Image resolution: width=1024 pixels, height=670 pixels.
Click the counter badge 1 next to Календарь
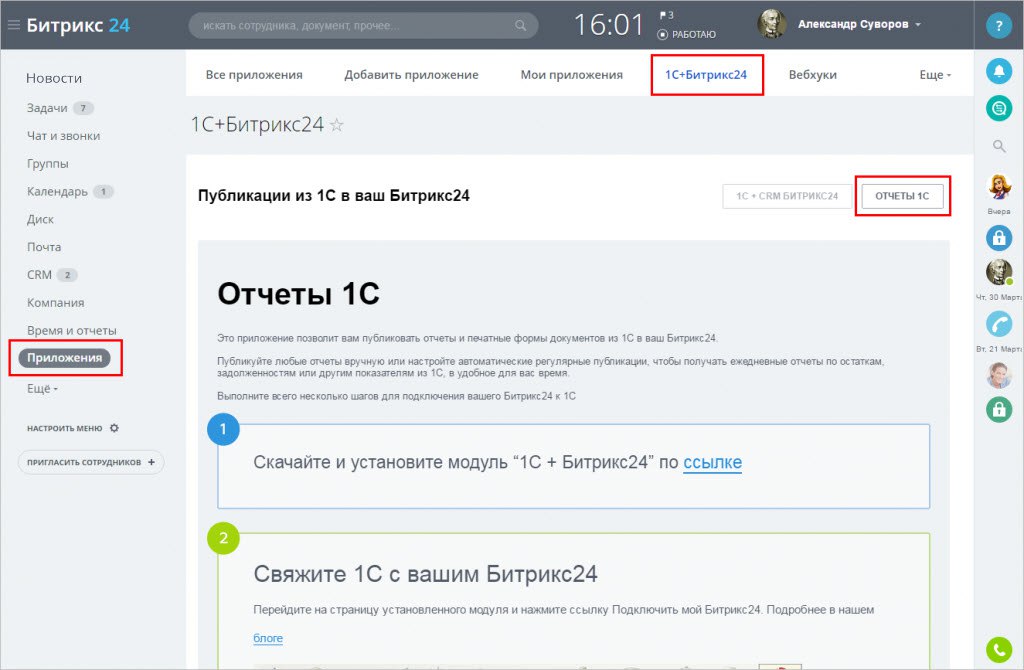click(103, 192)
